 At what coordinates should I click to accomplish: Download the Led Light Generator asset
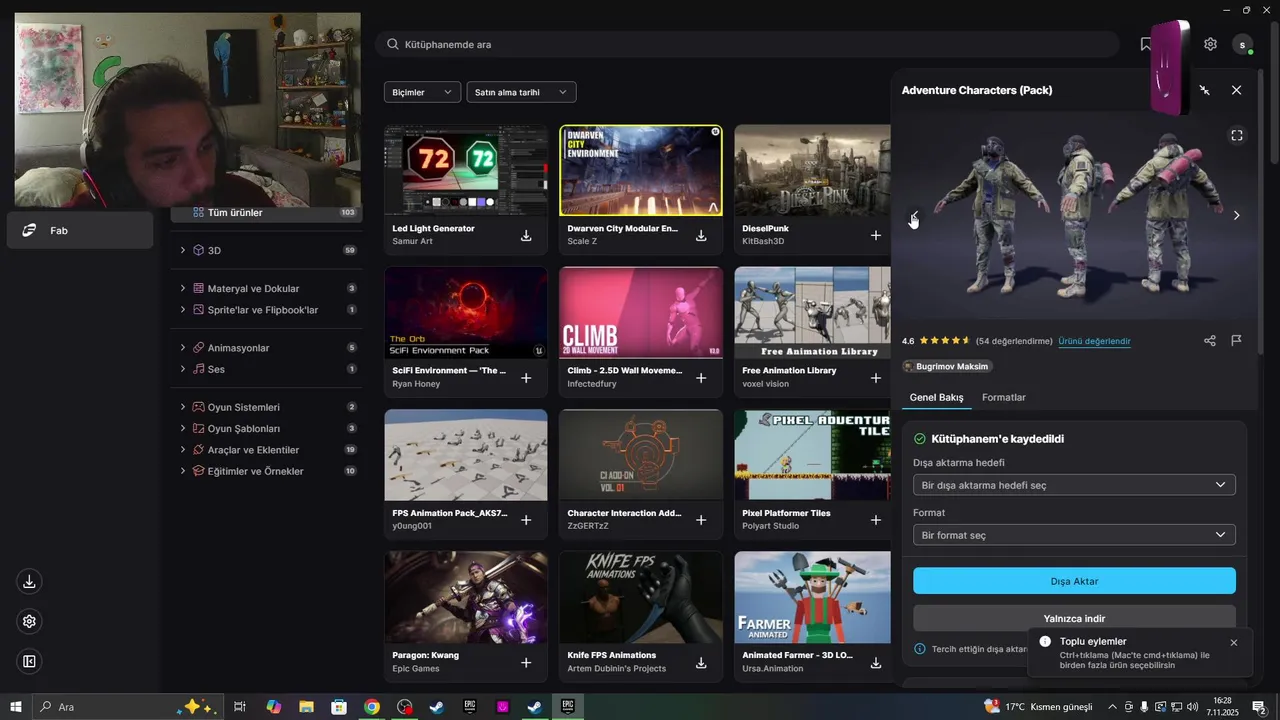[526, 236]
